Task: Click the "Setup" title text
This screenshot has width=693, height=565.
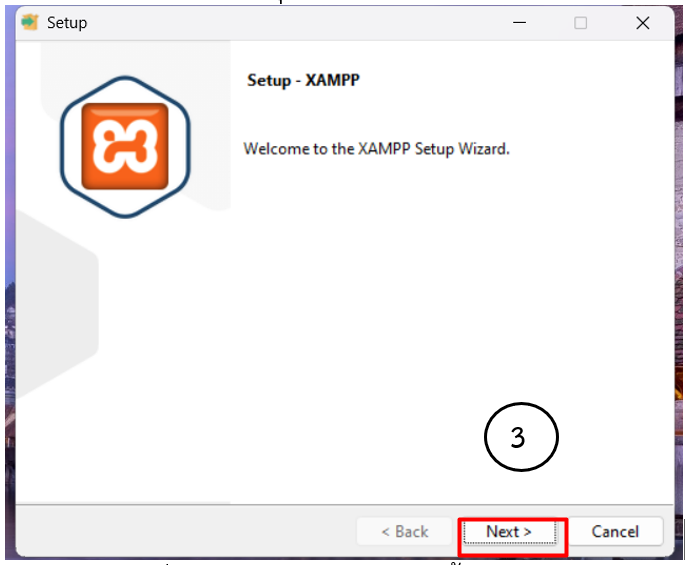Action: click(x=67, y=23)
